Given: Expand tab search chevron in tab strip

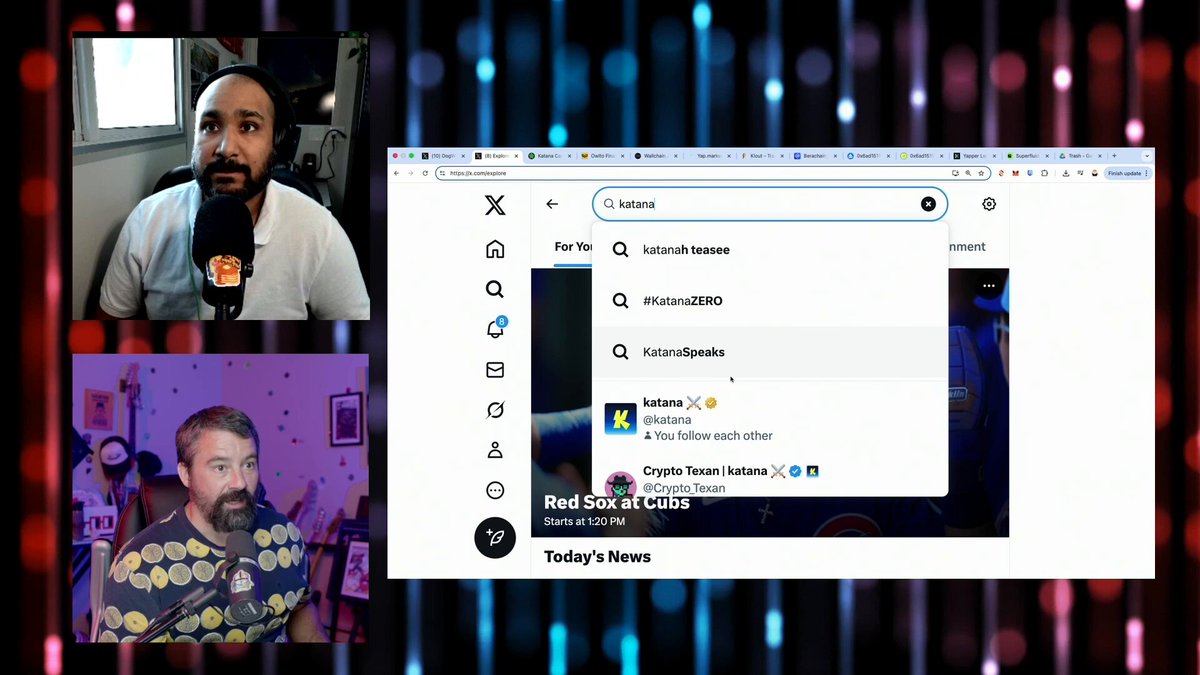Looking at the screenshot, I should click(1146, 156).
